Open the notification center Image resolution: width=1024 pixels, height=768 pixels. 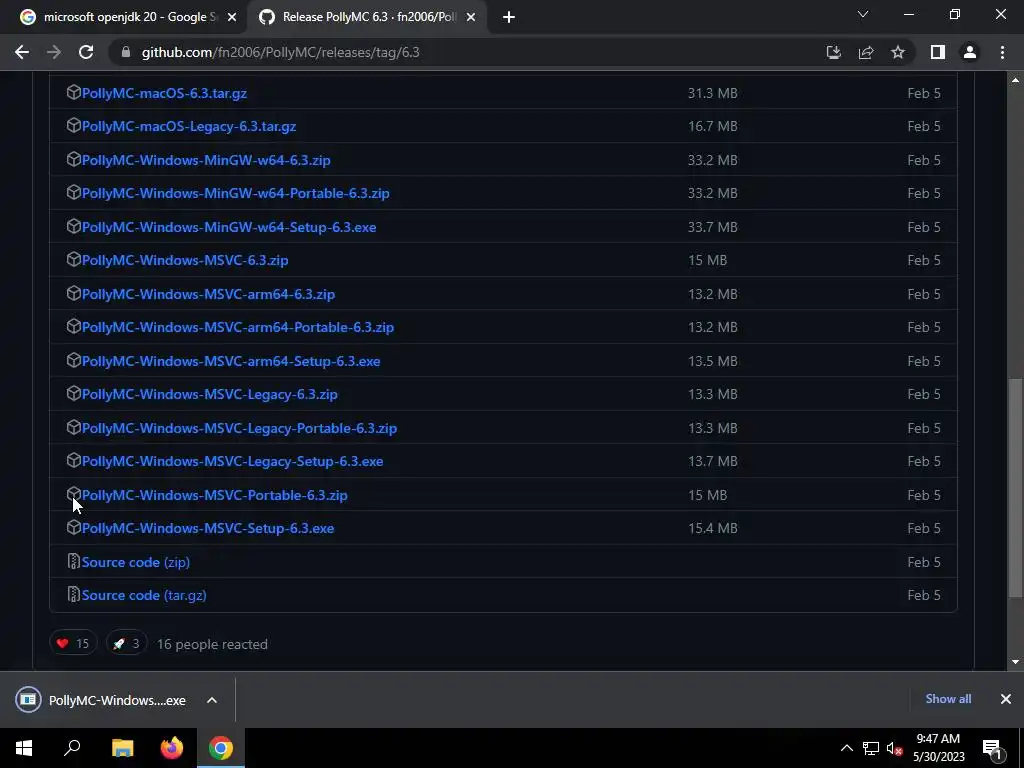992,748
